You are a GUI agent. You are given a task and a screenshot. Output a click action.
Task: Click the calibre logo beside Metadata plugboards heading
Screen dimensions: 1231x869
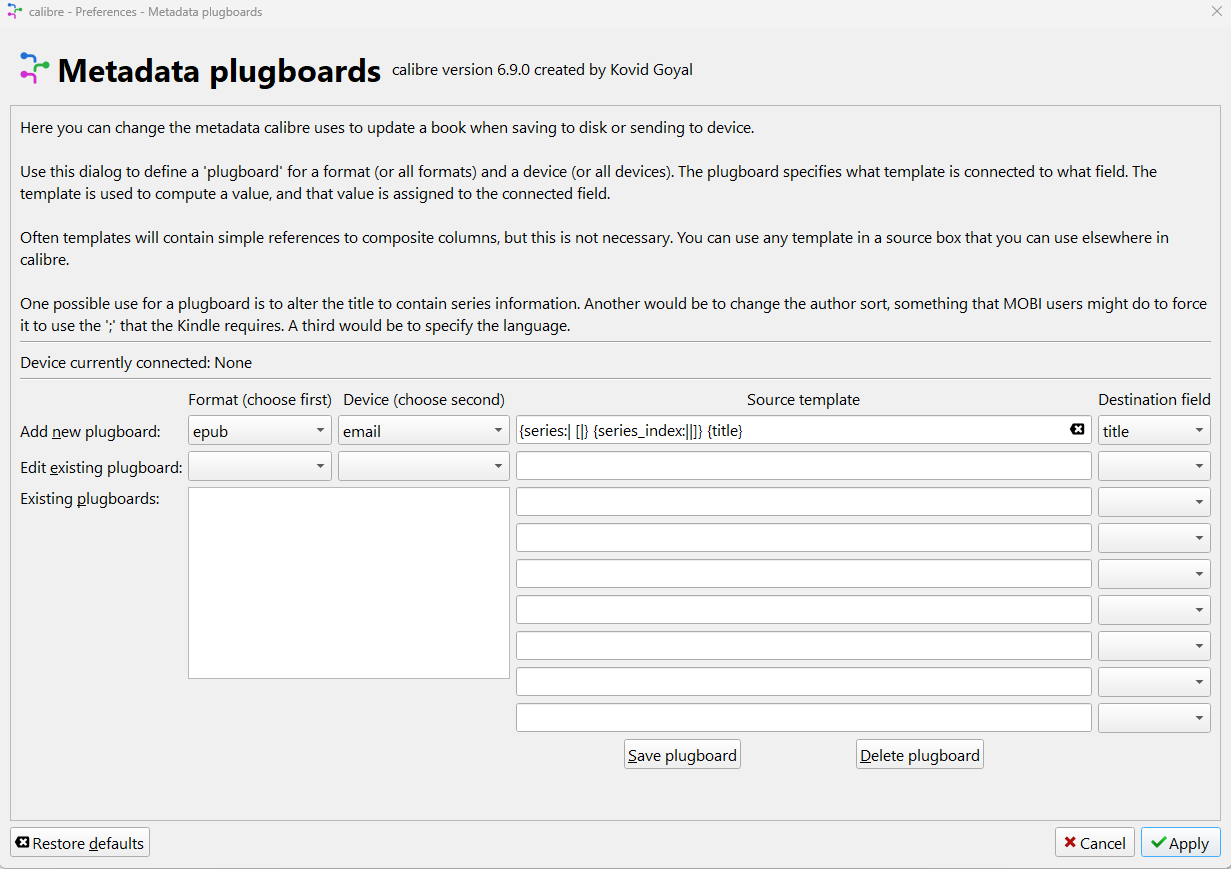click(x=34, y=68)
